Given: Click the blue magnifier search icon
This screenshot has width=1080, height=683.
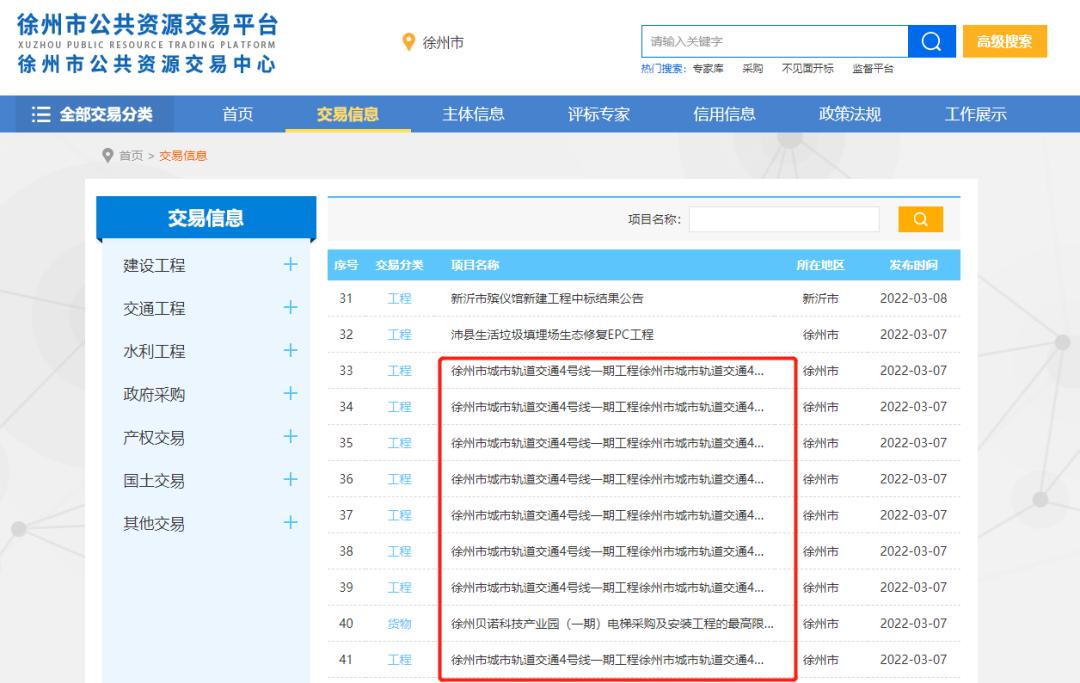Looking at the screenshot, I should 930,40.
